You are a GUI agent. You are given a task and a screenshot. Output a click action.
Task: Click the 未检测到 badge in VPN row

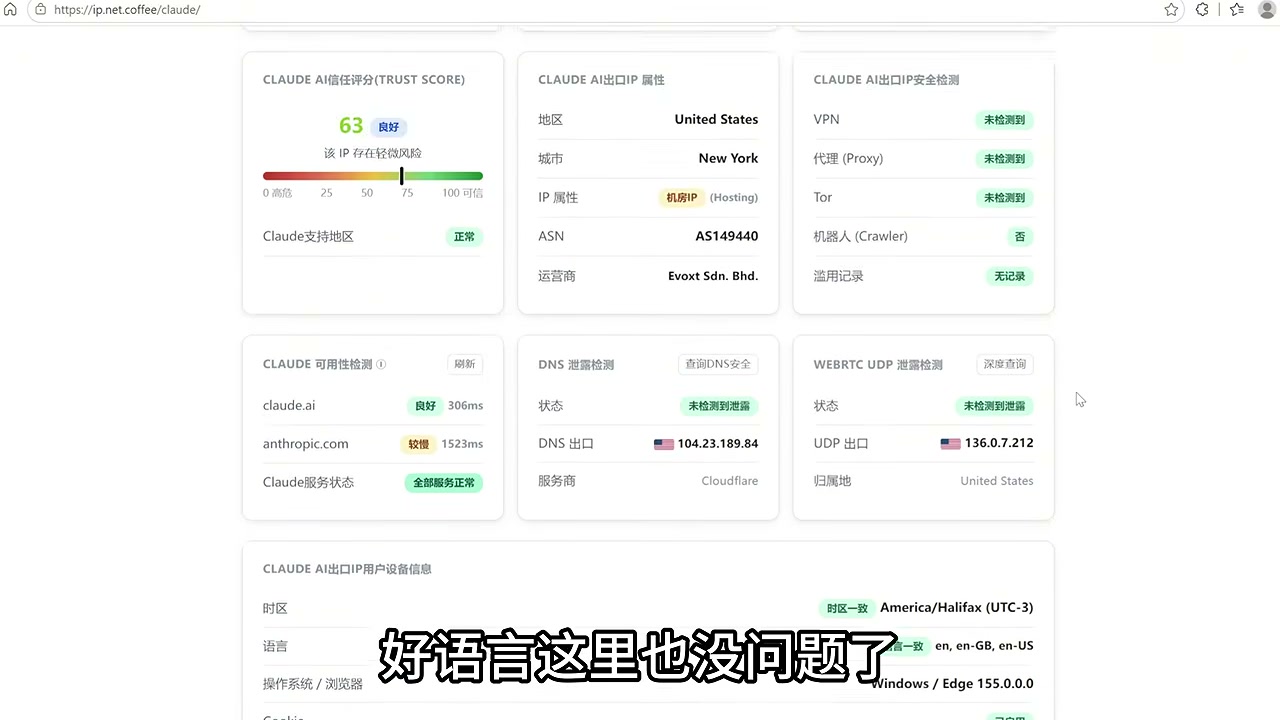(1005, 120)
